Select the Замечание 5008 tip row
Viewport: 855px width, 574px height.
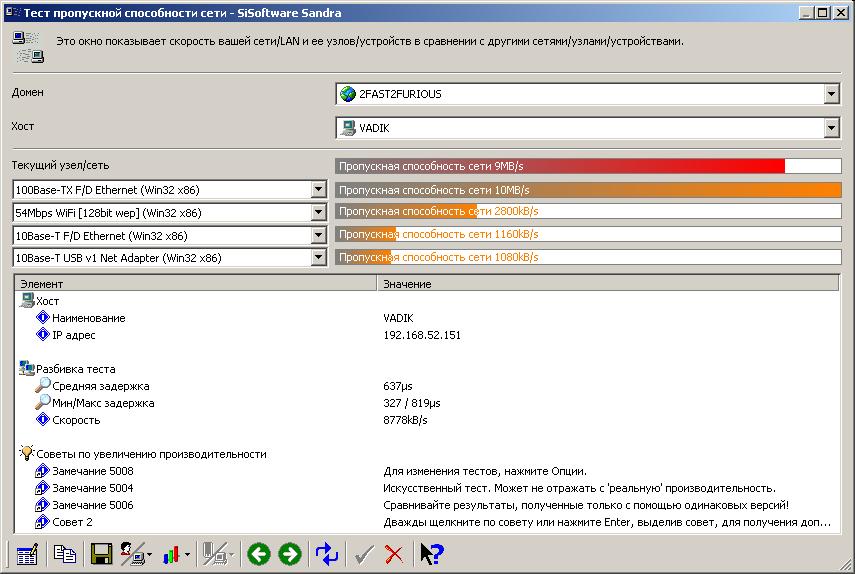pyautogui.click(x=92, y=471)
